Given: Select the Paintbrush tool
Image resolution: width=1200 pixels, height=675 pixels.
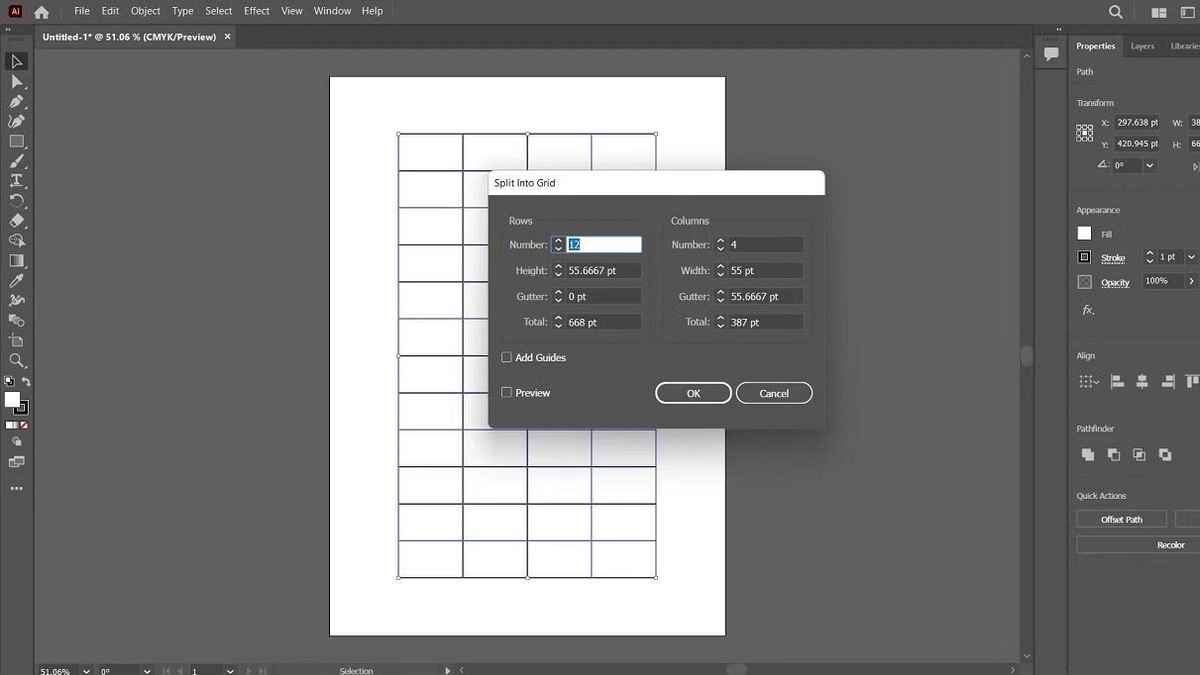Looking at the screenshot, I should click(16, 161).
